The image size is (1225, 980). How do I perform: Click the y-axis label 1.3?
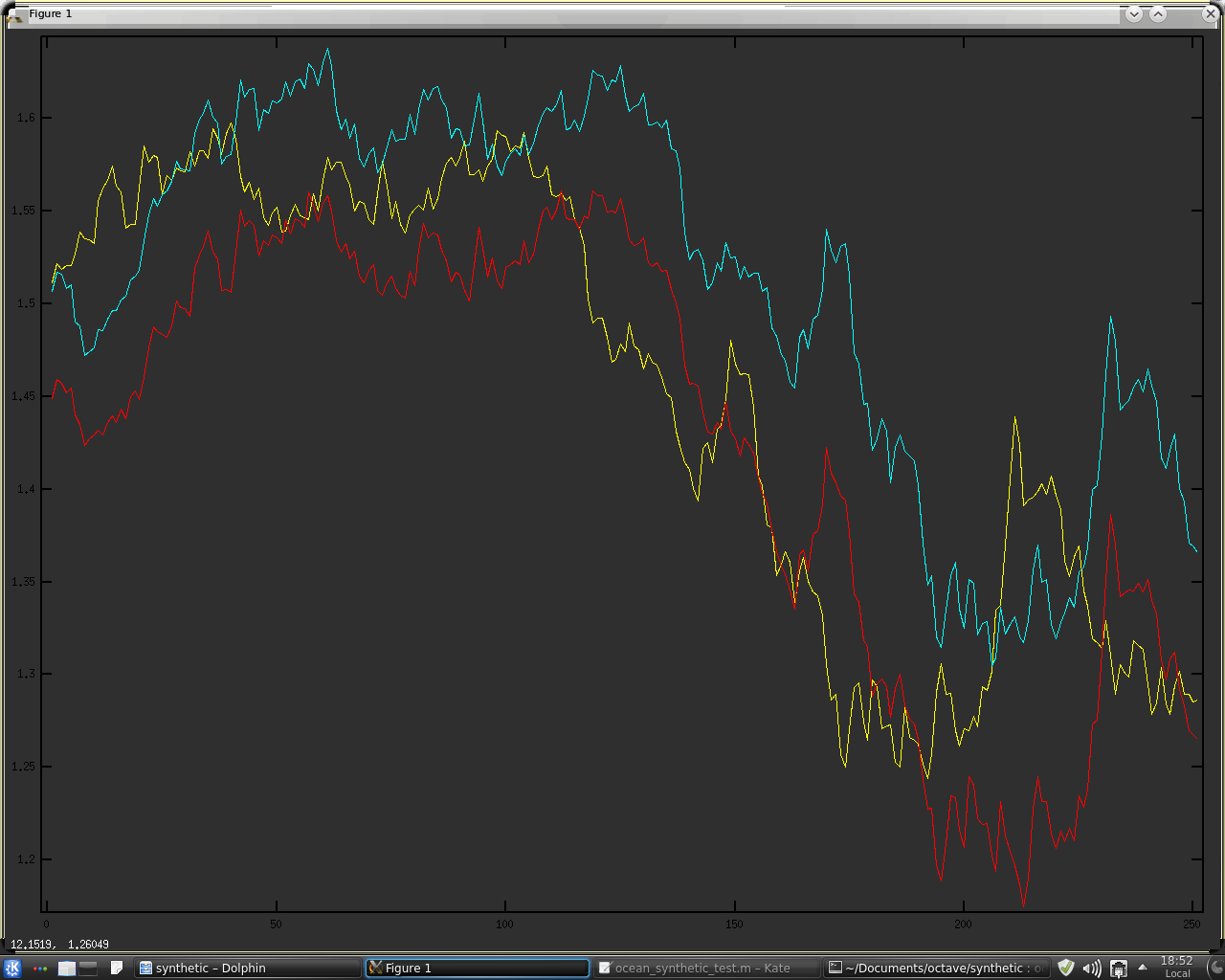pyautogui.click(x=27, y=674)
